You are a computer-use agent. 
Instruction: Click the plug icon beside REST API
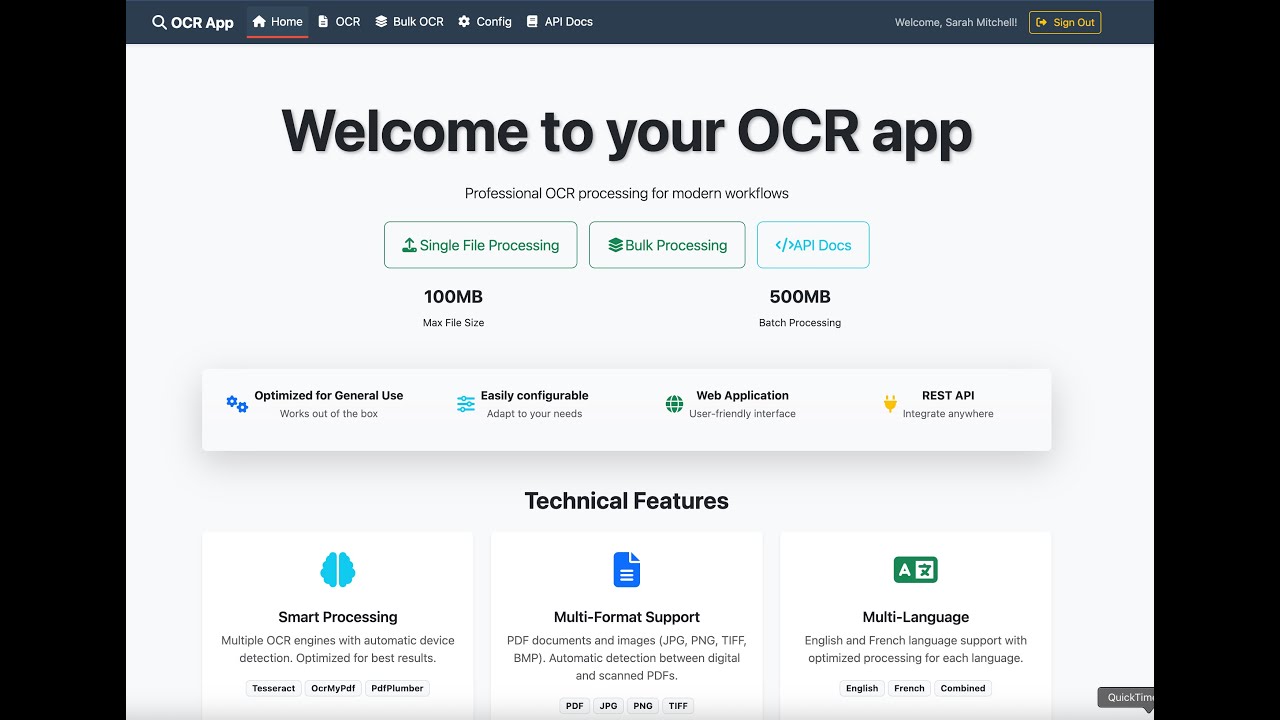coord(890,404)
